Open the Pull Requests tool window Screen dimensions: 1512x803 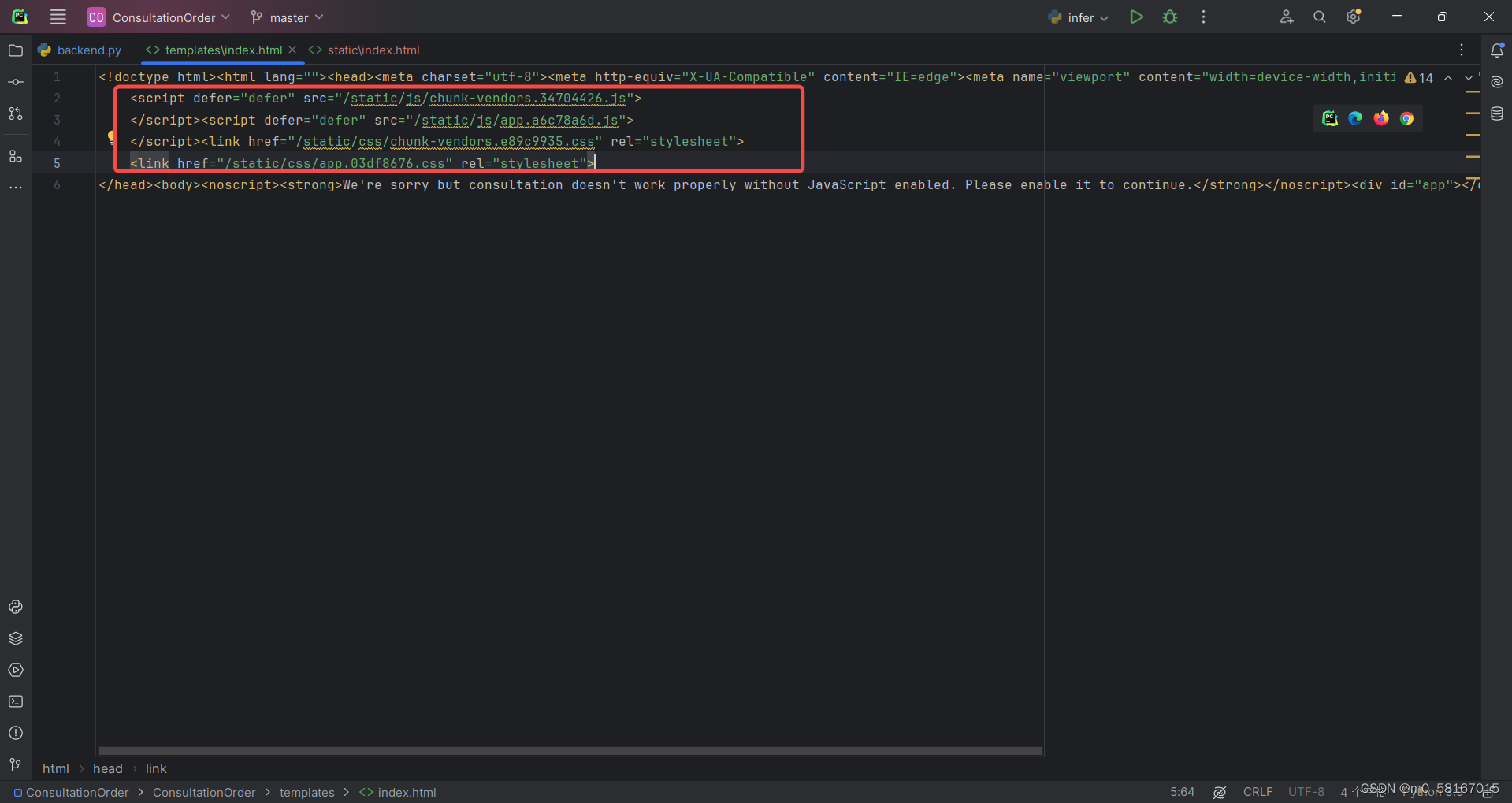point(16,113)
